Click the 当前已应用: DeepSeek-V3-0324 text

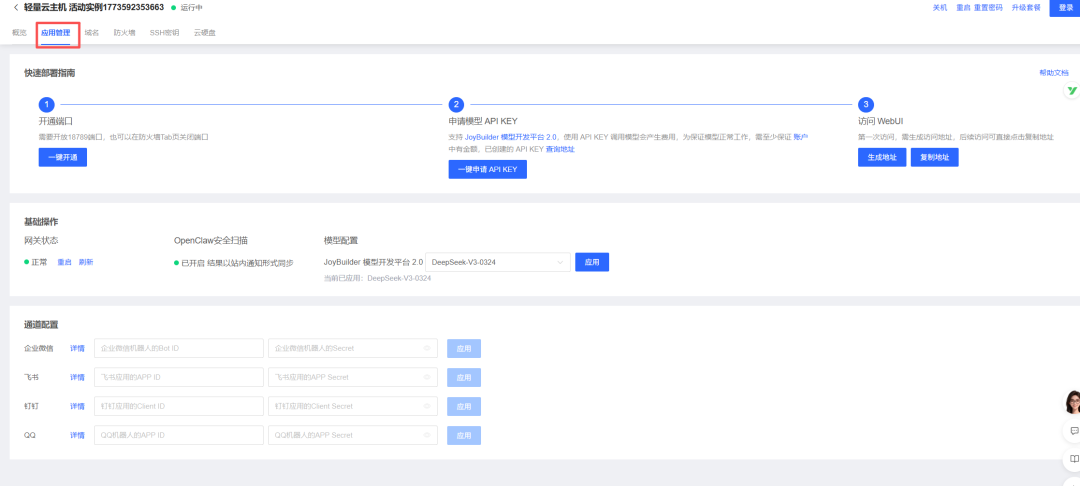click(x=377, y=278)
